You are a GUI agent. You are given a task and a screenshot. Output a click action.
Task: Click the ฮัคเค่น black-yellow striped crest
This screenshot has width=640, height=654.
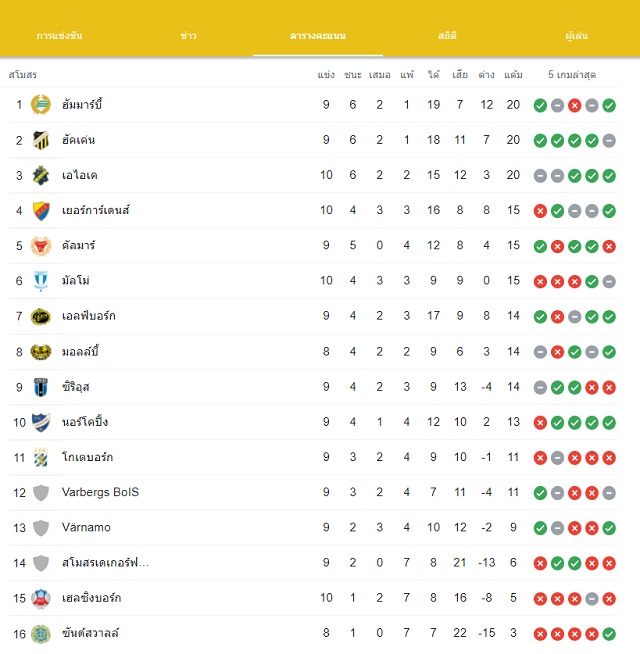41,140
